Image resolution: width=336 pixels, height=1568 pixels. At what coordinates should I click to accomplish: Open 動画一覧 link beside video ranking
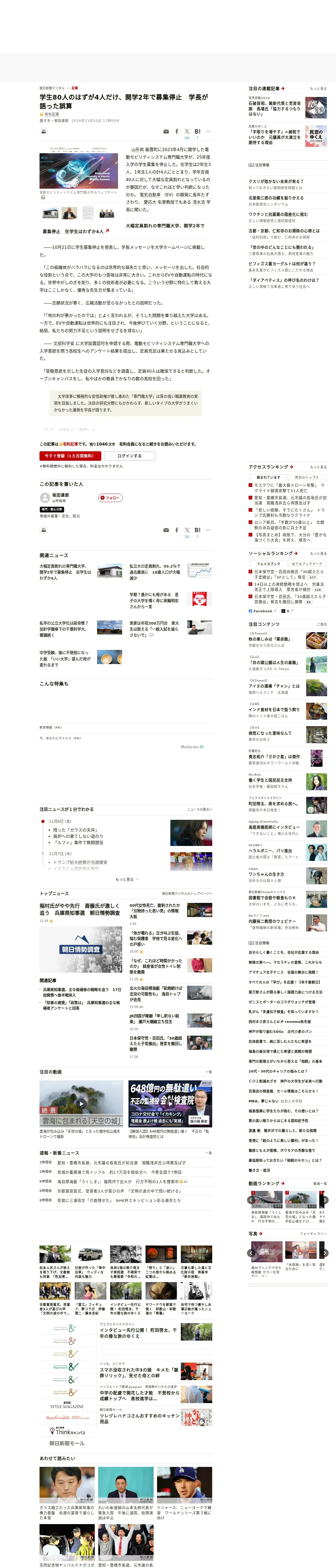(x=320, y=1183)
